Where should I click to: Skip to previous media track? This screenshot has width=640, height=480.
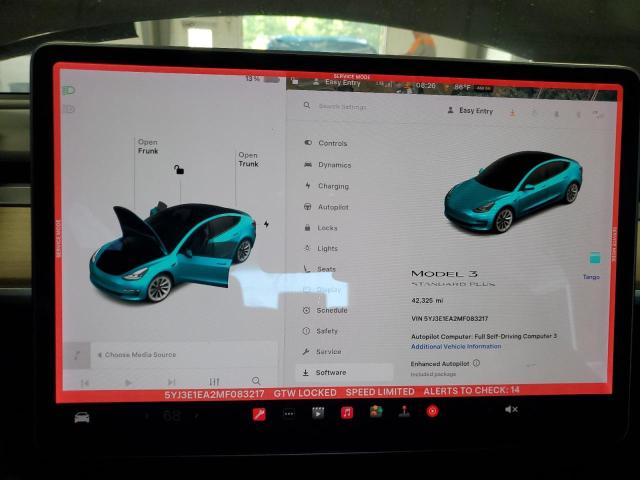point(85,383)
